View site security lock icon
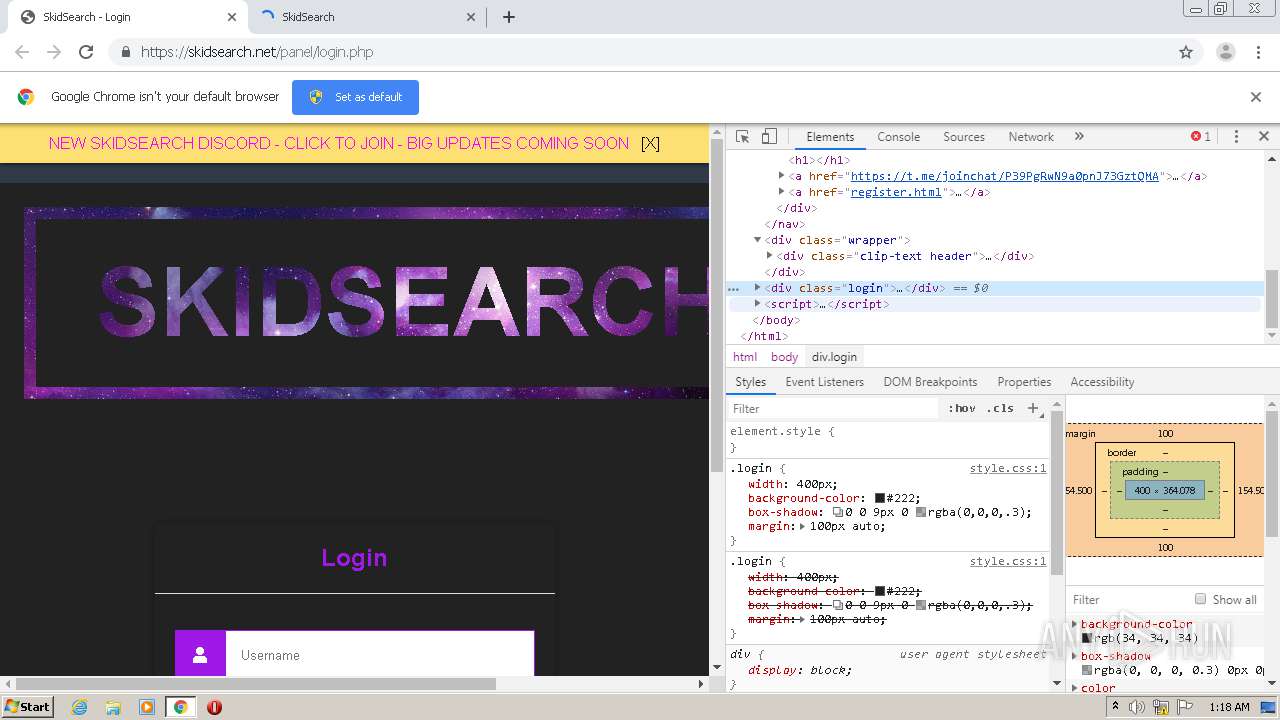Viewport: 1280px width, 720px height. [125, 52]
